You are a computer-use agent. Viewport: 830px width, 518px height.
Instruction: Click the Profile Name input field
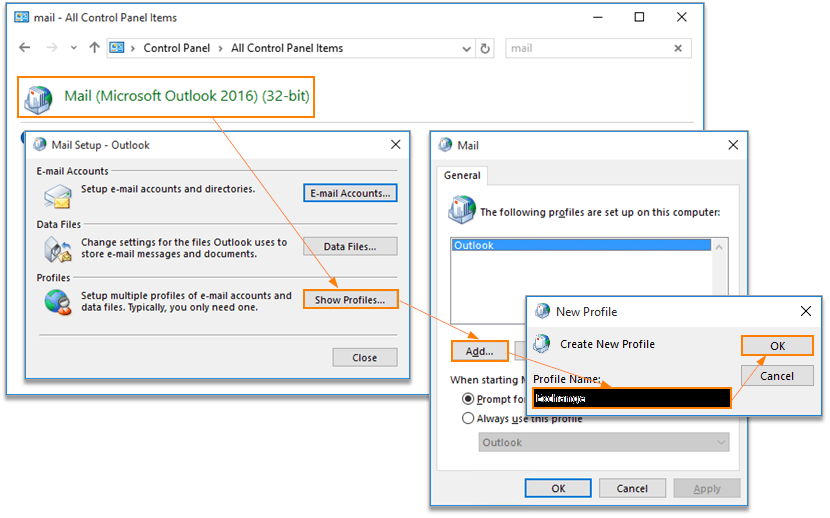click(631, 398)
